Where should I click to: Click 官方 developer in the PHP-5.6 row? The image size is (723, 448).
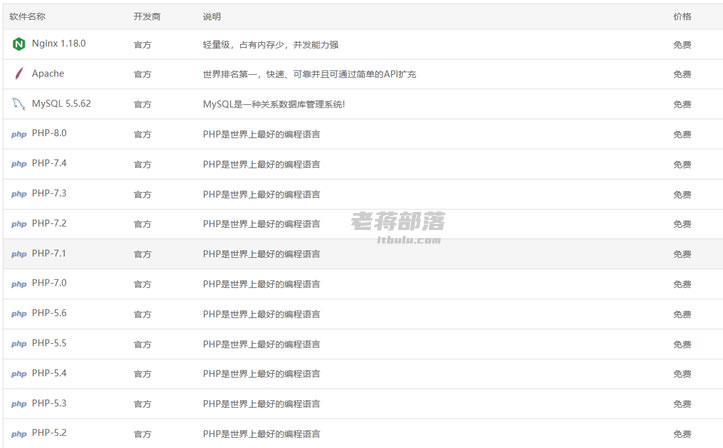pyautogui.click(x=142, y=314)
